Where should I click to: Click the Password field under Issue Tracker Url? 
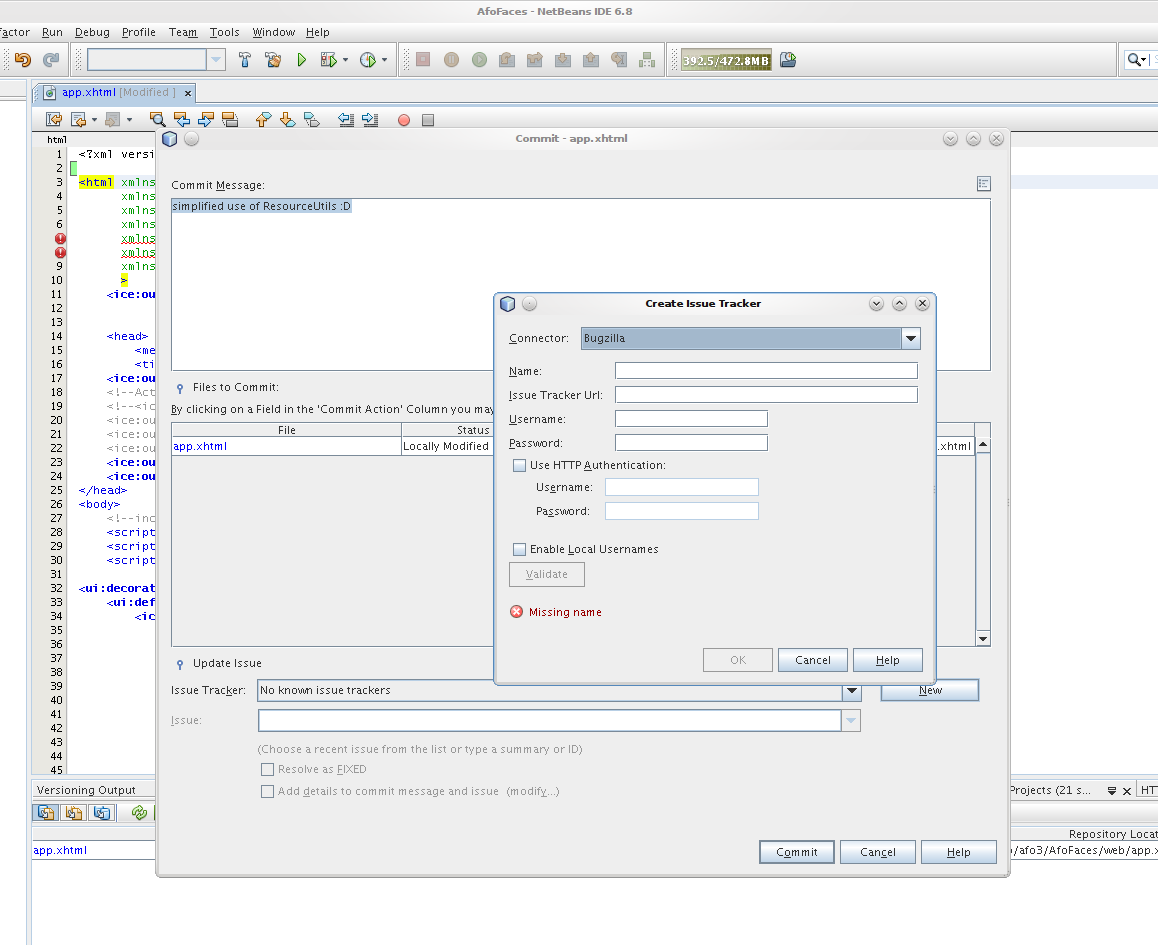click(x=691, y=443)
